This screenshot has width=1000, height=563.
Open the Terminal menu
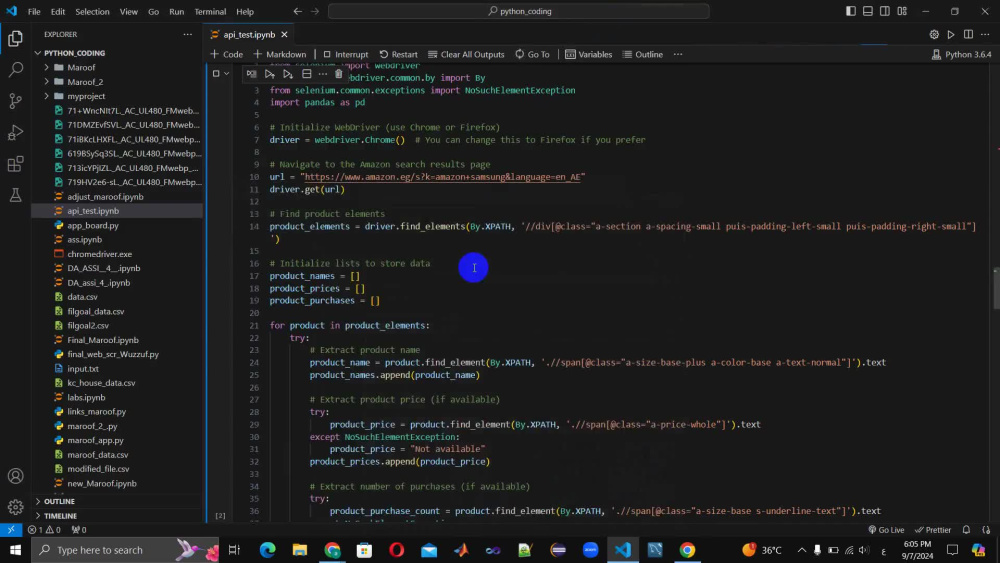pyautogui.click(x=210, y=11)
